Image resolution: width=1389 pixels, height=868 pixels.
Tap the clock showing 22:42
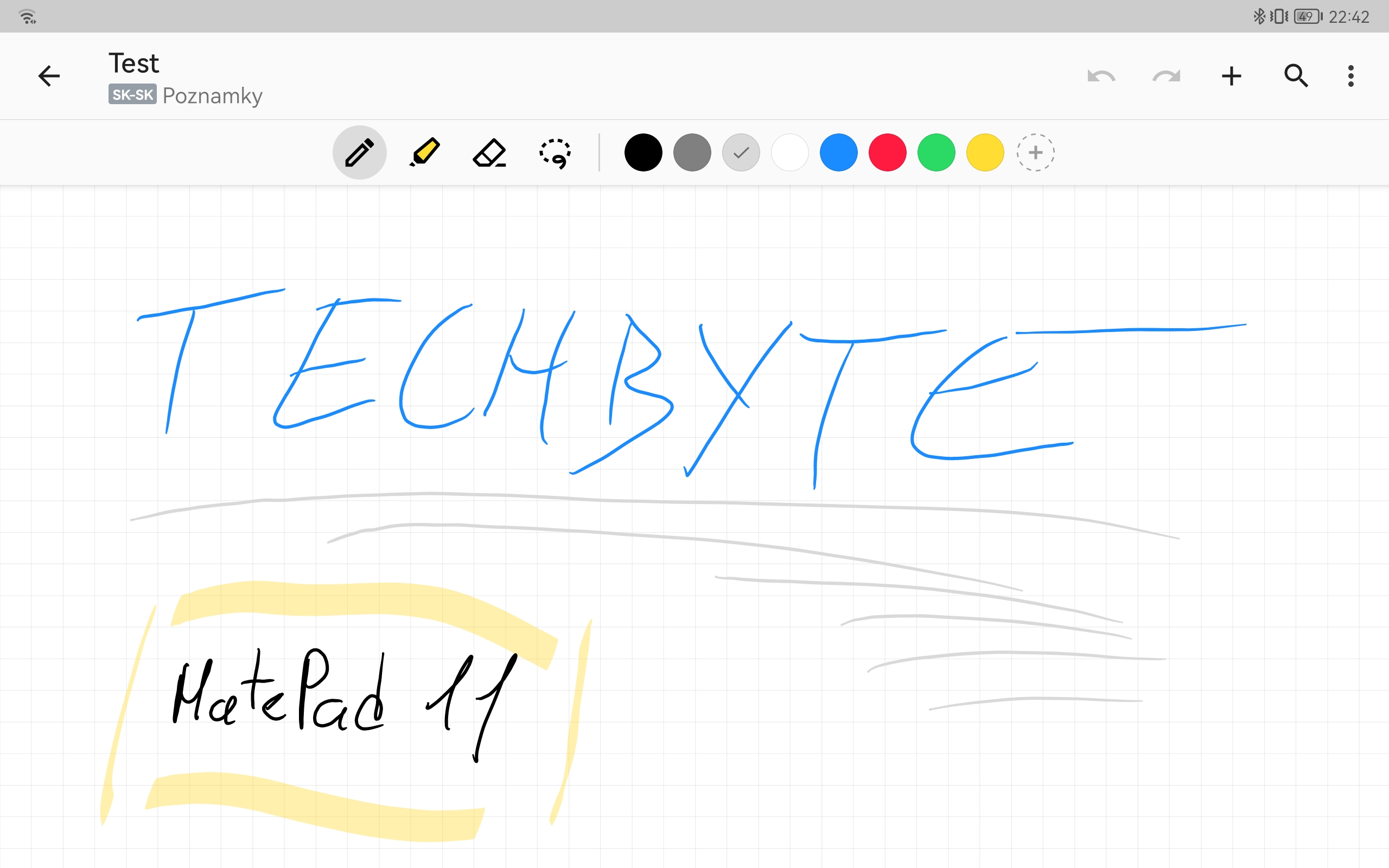(x=1349, y=17)
